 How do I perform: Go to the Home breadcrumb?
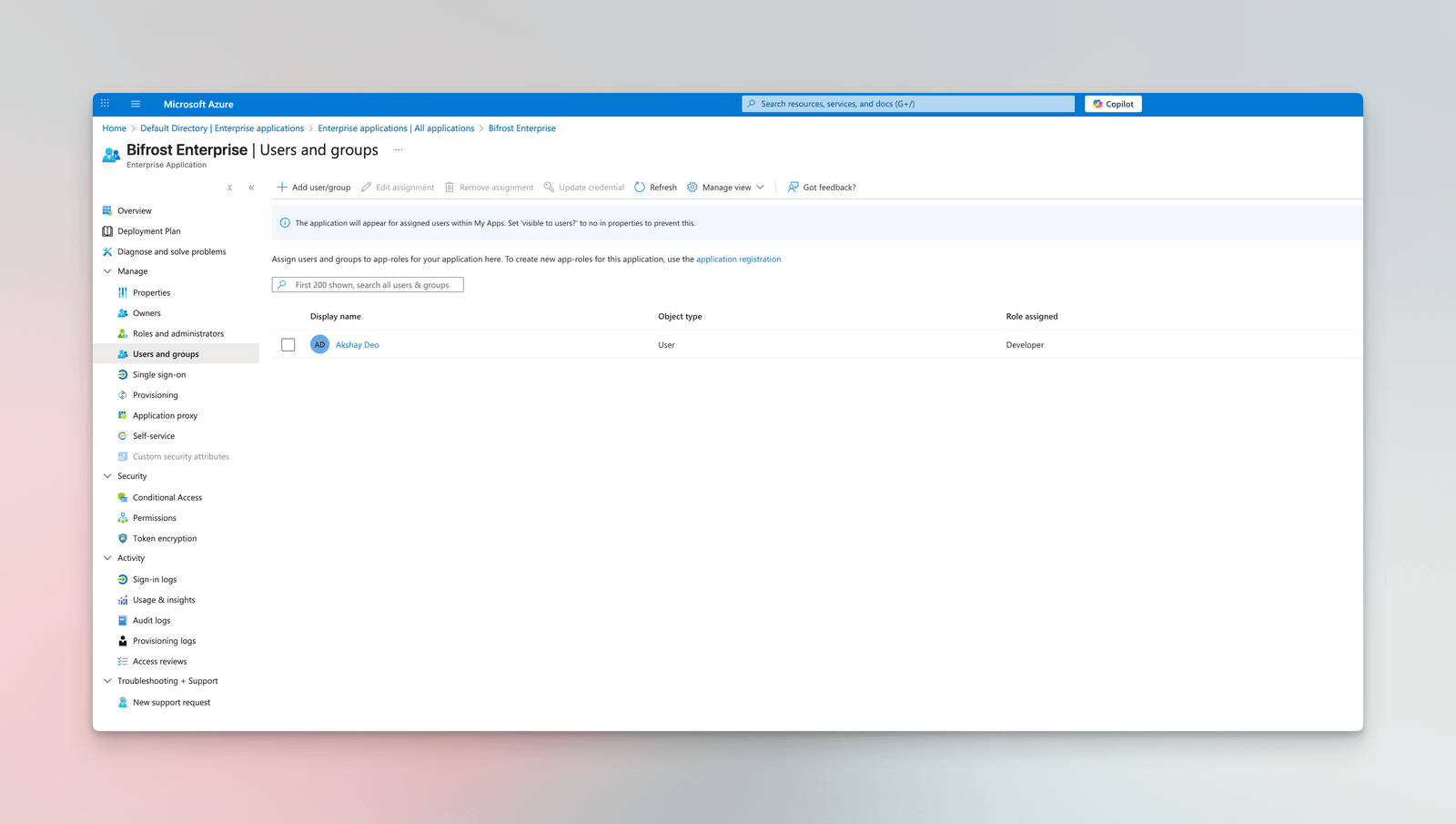click(x=115, y=128)
